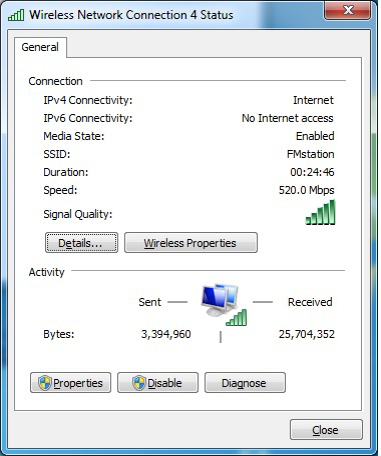Click the shield icon on Properties button
The width and height of the screenshot is (381, 456).
[x=45, y=383]
